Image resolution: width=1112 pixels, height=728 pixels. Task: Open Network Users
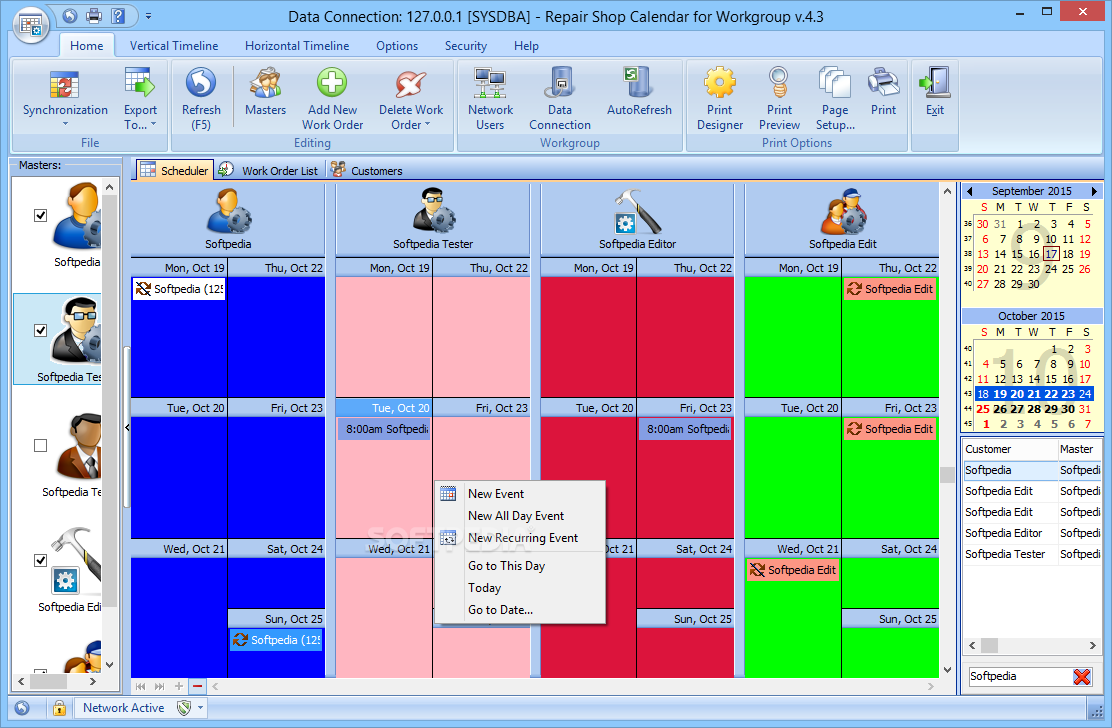[x=490, y=99]
